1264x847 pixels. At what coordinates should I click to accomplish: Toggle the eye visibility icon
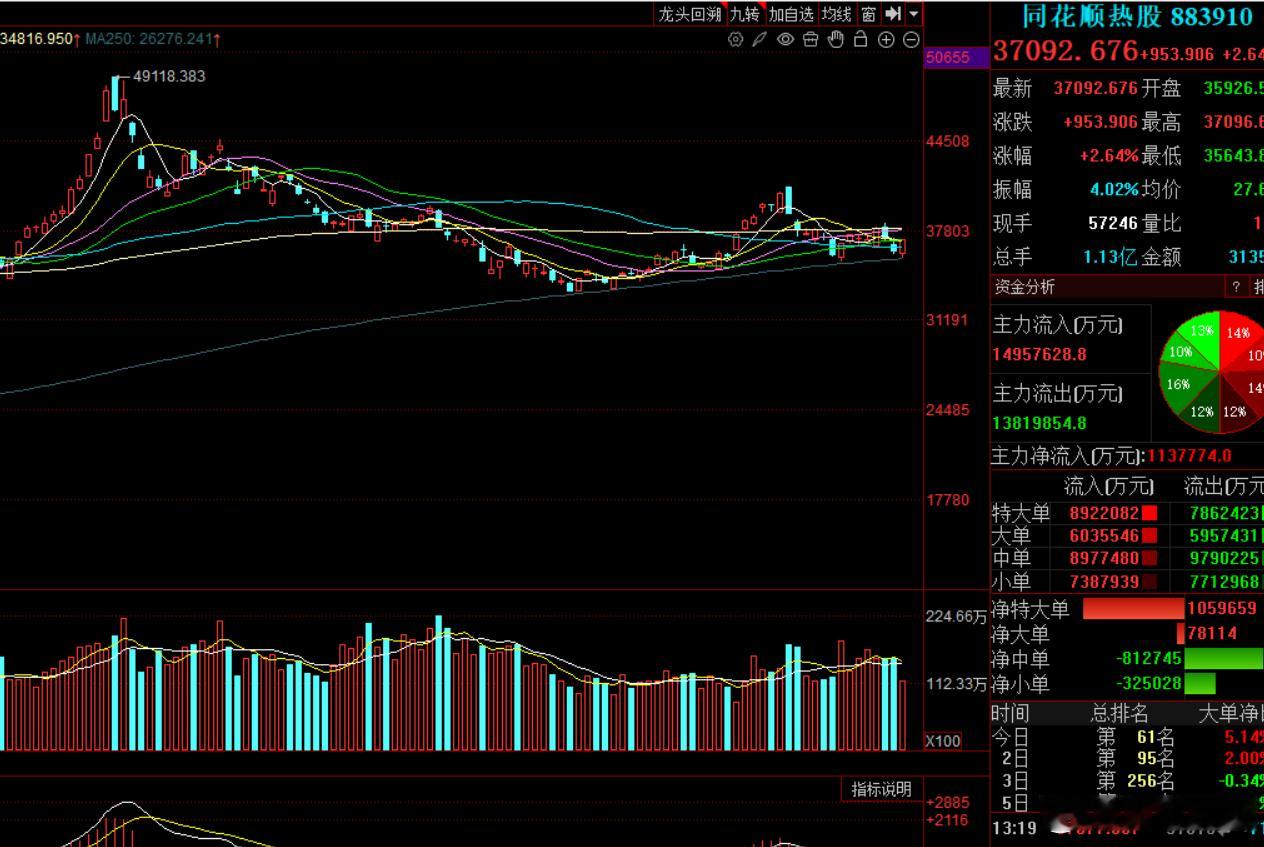(x=786, y=39)
